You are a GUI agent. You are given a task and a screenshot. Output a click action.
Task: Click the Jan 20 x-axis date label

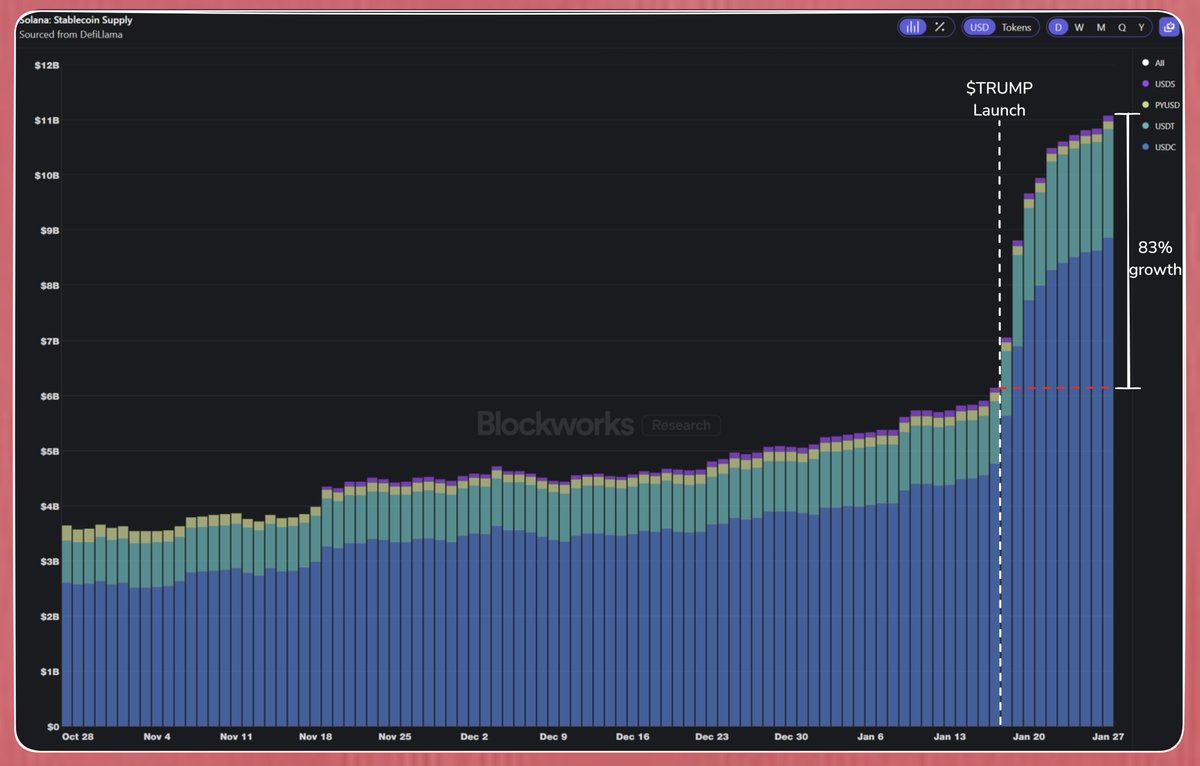1029,737
